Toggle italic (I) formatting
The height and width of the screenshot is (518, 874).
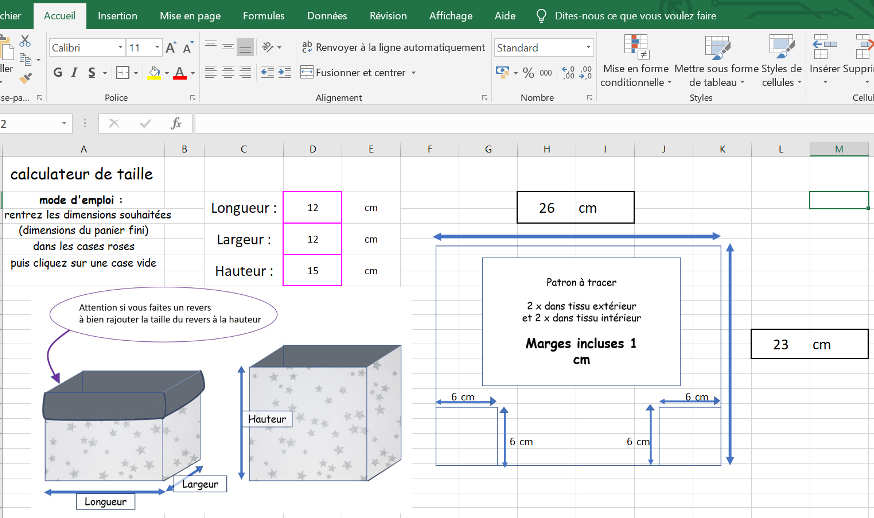[74, 73]
